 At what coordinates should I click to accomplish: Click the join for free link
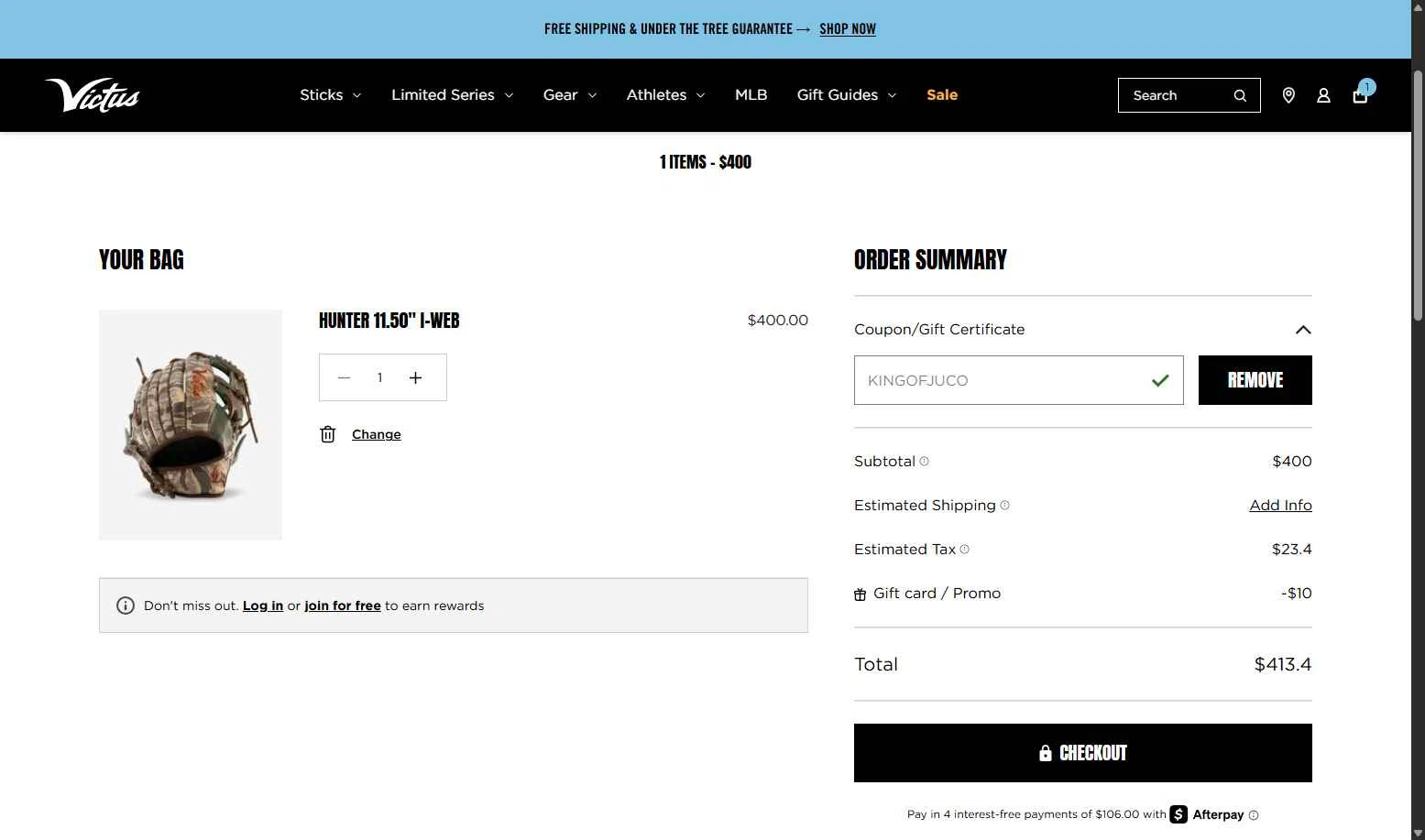click(x=343, y=605)
